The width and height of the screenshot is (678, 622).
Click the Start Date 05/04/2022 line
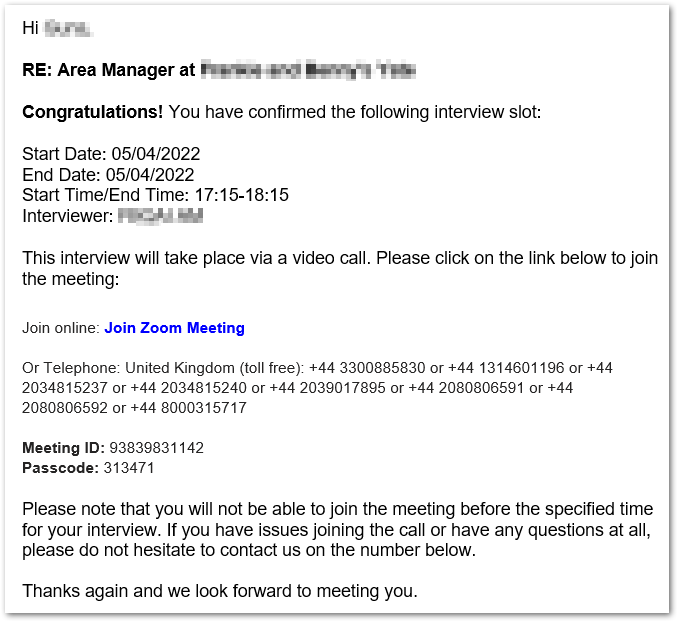coord(111,154)
